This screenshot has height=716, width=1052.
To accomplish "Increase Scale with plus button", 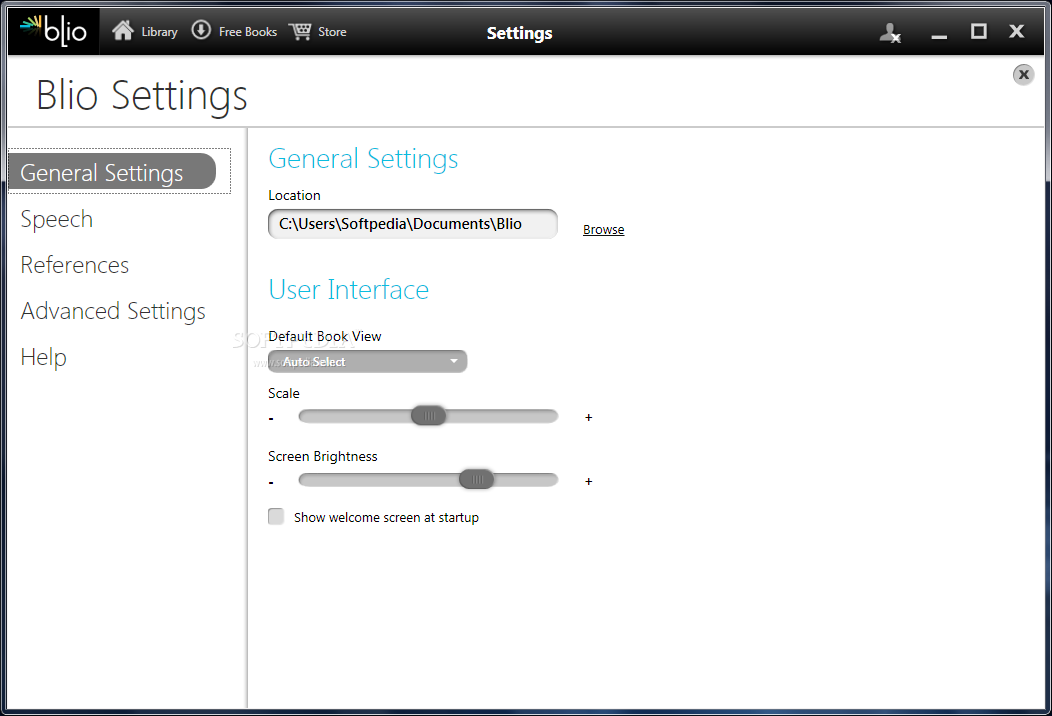I will [588, 417].
